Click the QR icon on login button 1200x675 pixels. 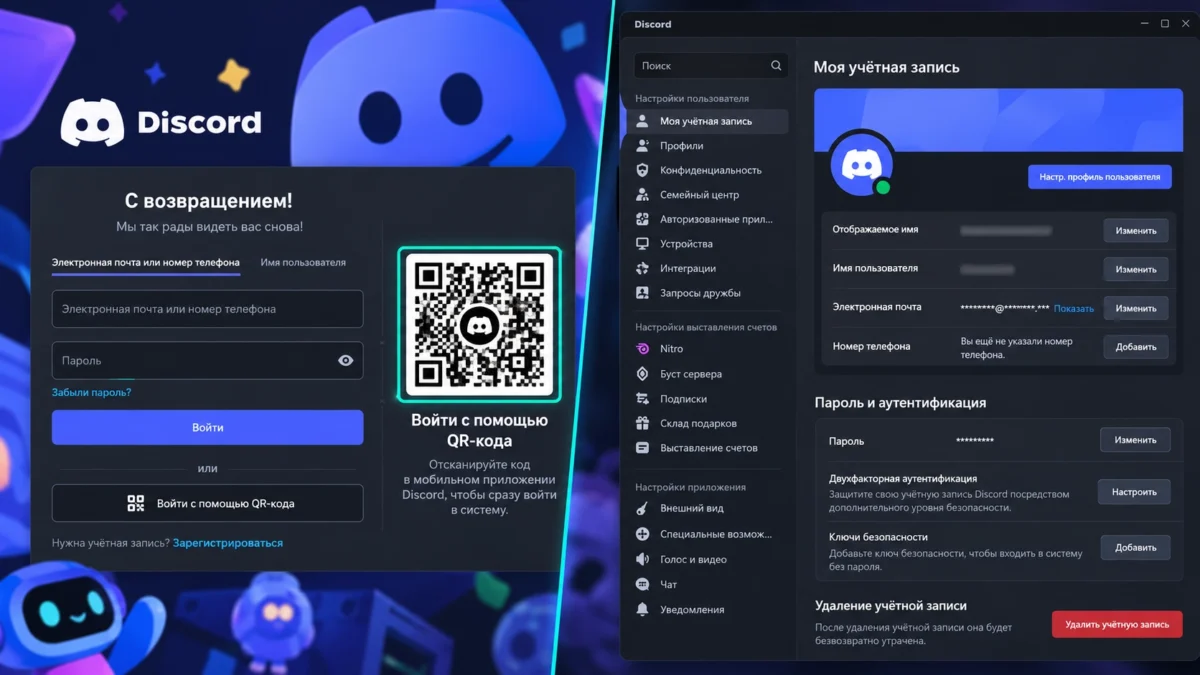[x=136, y=504]
